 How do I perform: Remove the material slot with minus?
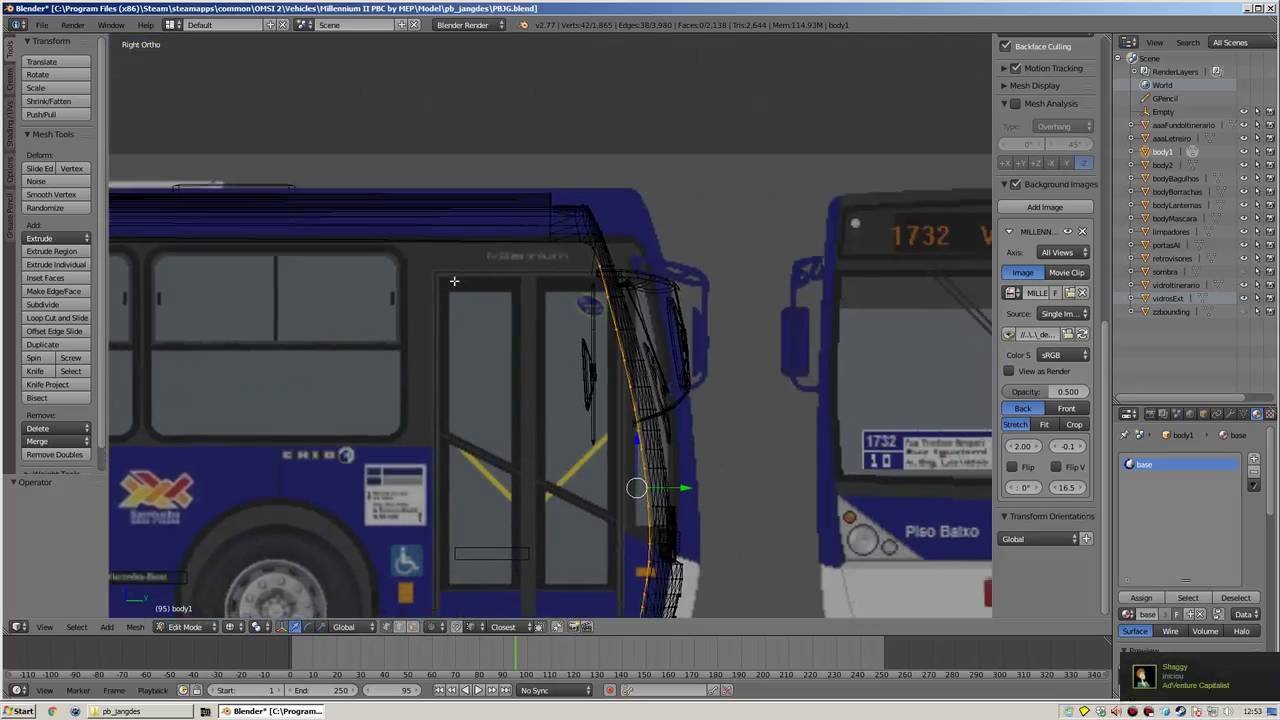[x=1254, y=472]
